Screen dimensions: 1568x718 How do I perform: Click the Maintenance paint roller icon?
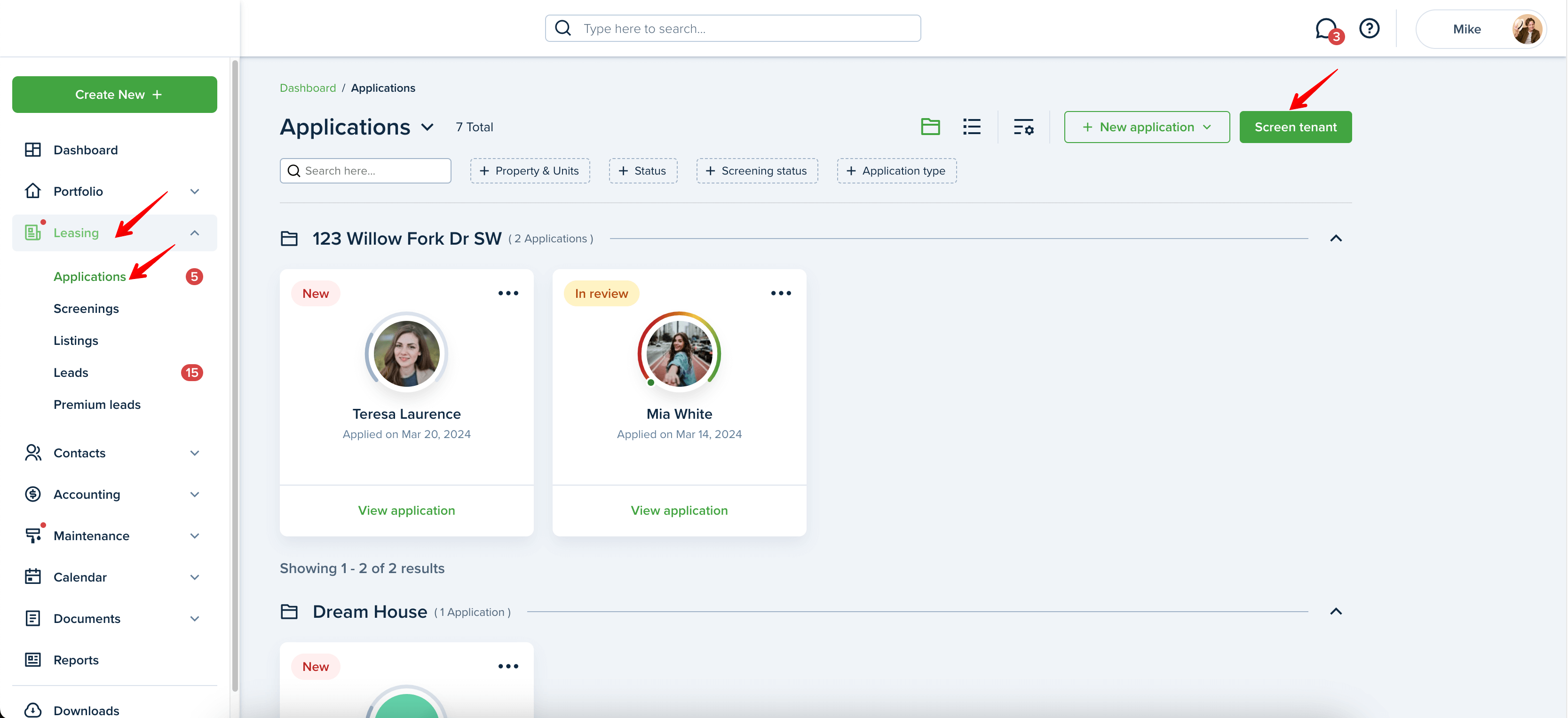(x=33, y=536)
